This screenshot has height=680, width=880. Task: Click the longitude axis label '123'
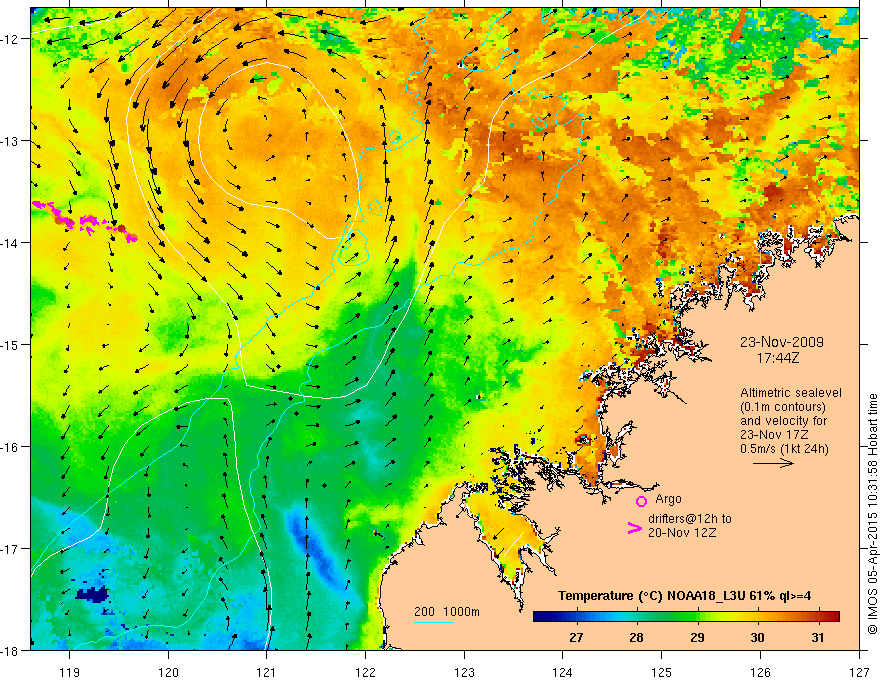click(464, 672)
